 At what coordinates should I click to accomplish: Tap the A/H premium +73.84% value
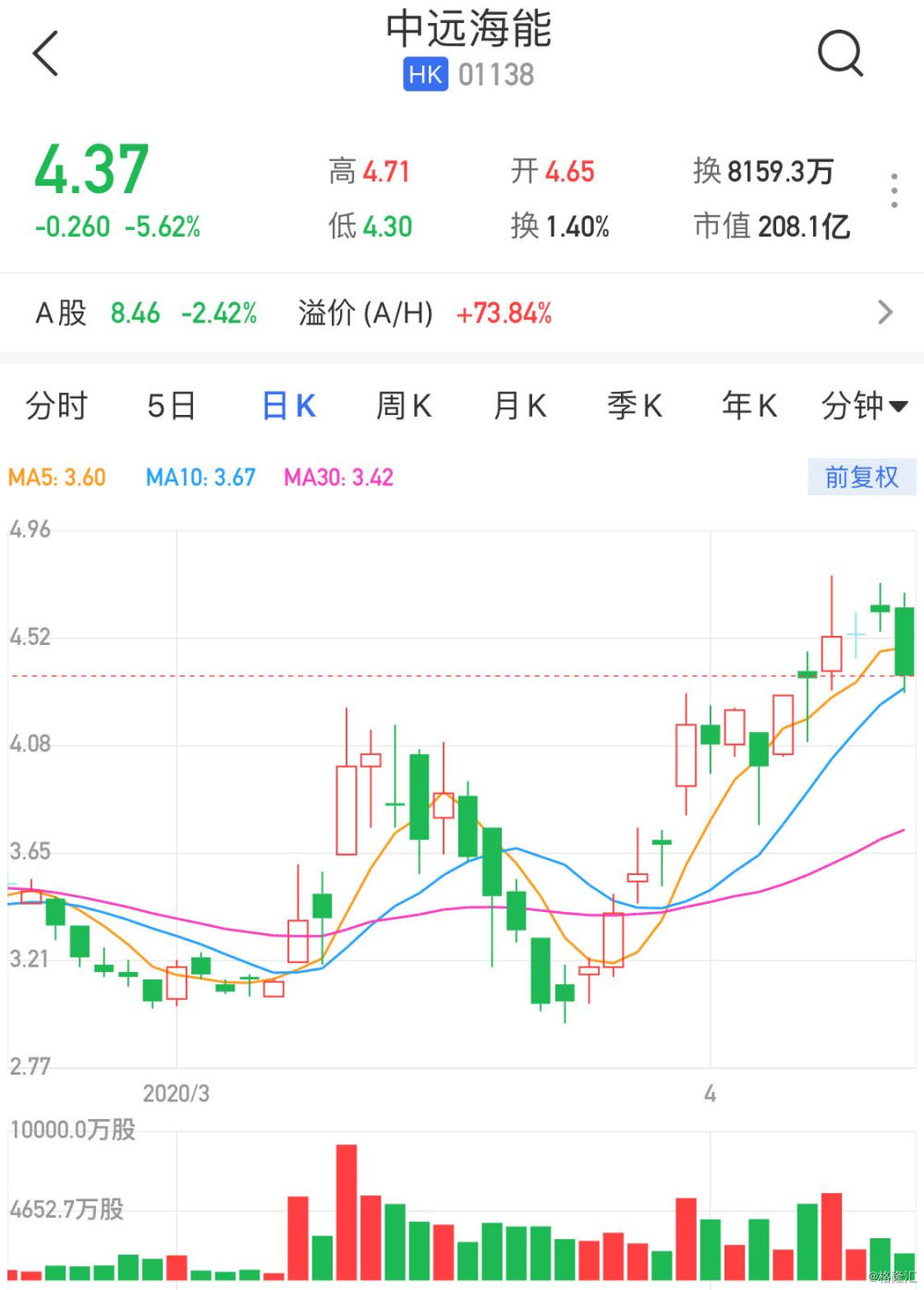coord(504,313)
